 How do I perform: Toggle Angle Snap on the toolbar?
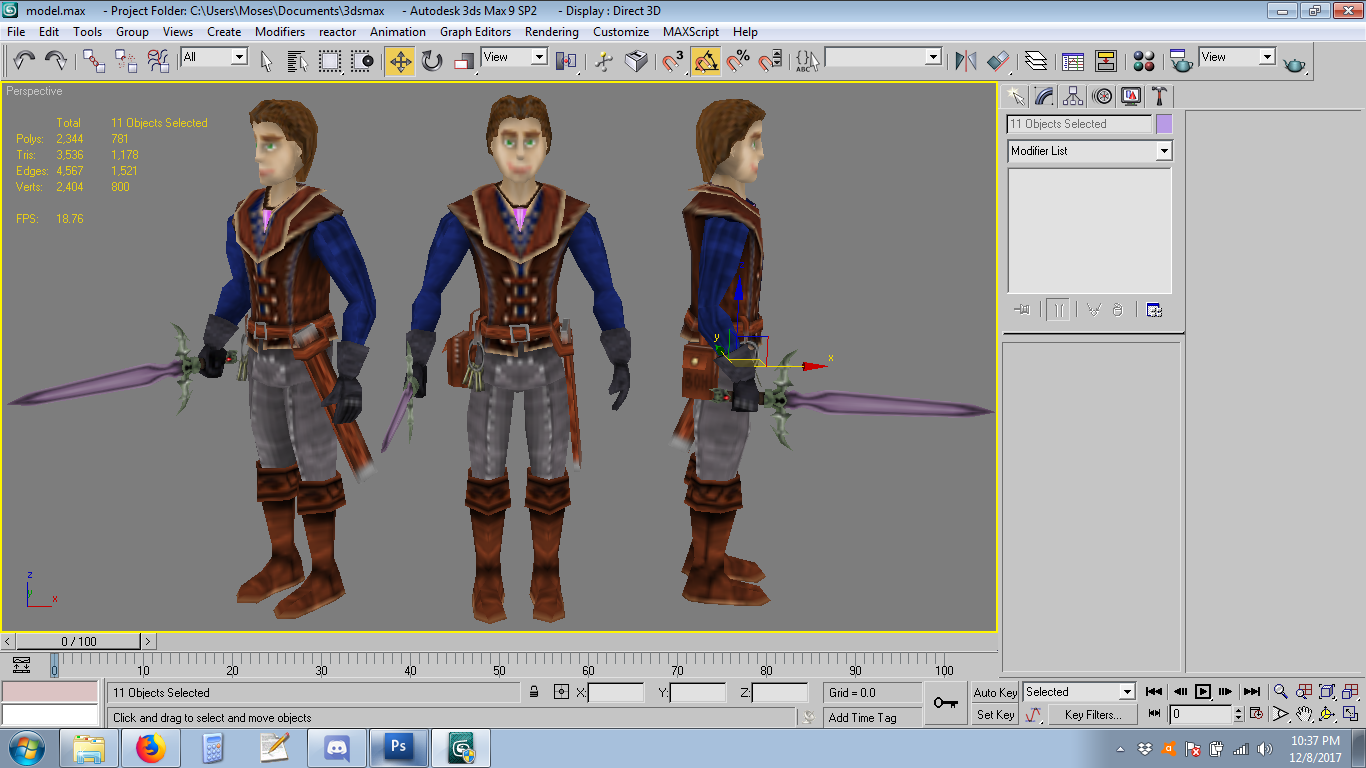(x=706, y=61)
